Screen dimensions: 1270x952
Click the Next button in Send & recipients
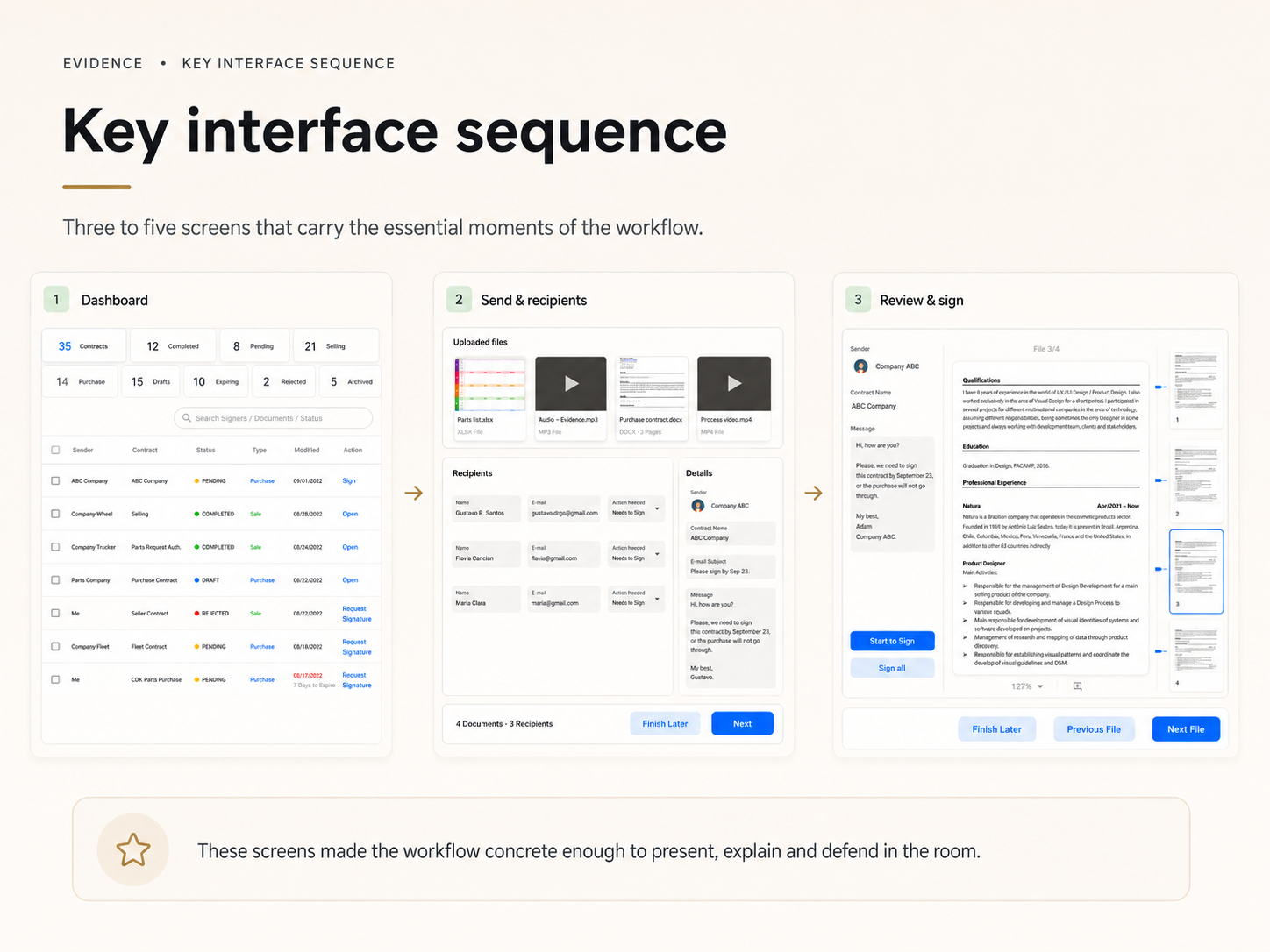click(742, 723)
